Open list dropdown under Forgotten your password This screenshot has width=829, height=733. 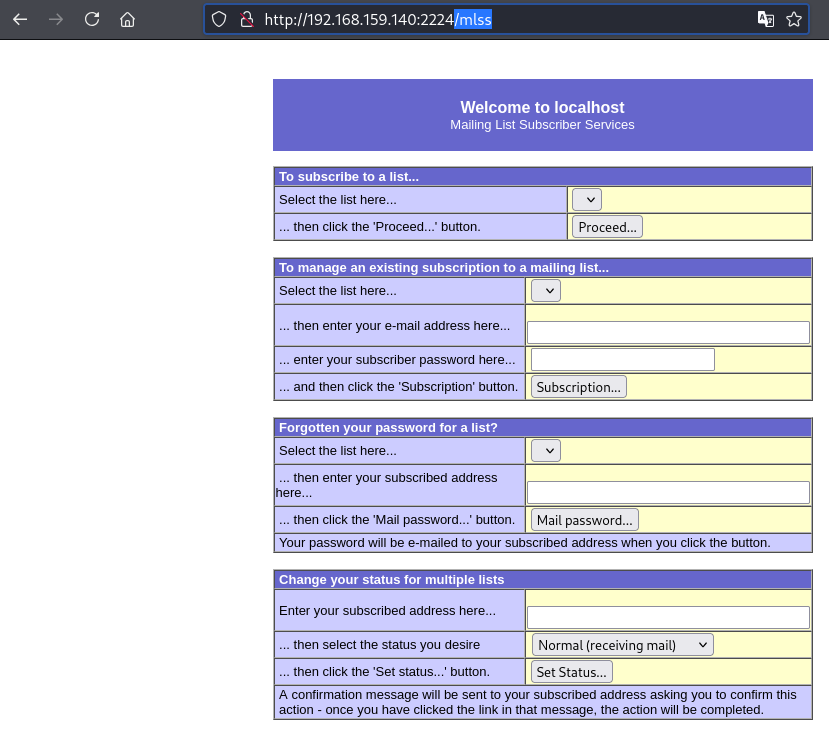pyautogui.click(x=546, y=451)
